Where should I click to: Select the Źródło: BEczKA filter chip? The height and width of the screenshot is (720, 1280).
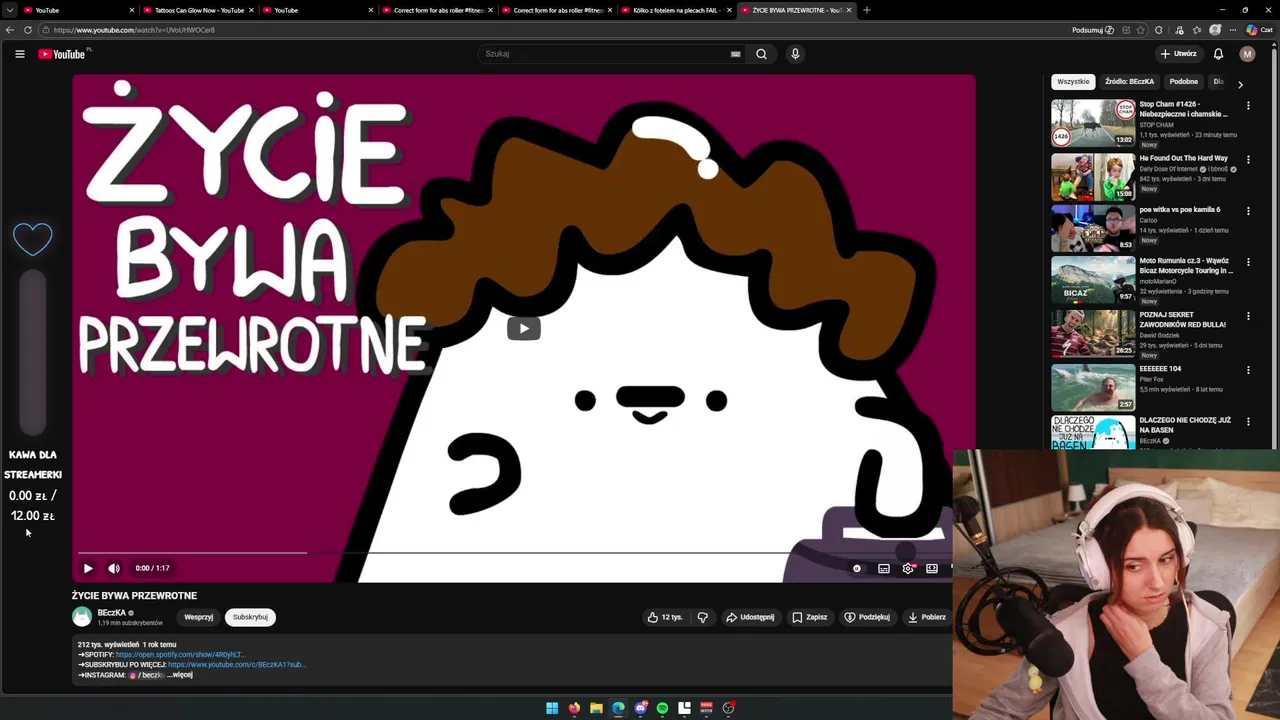pyautogui.click(x=1129, y=82)
